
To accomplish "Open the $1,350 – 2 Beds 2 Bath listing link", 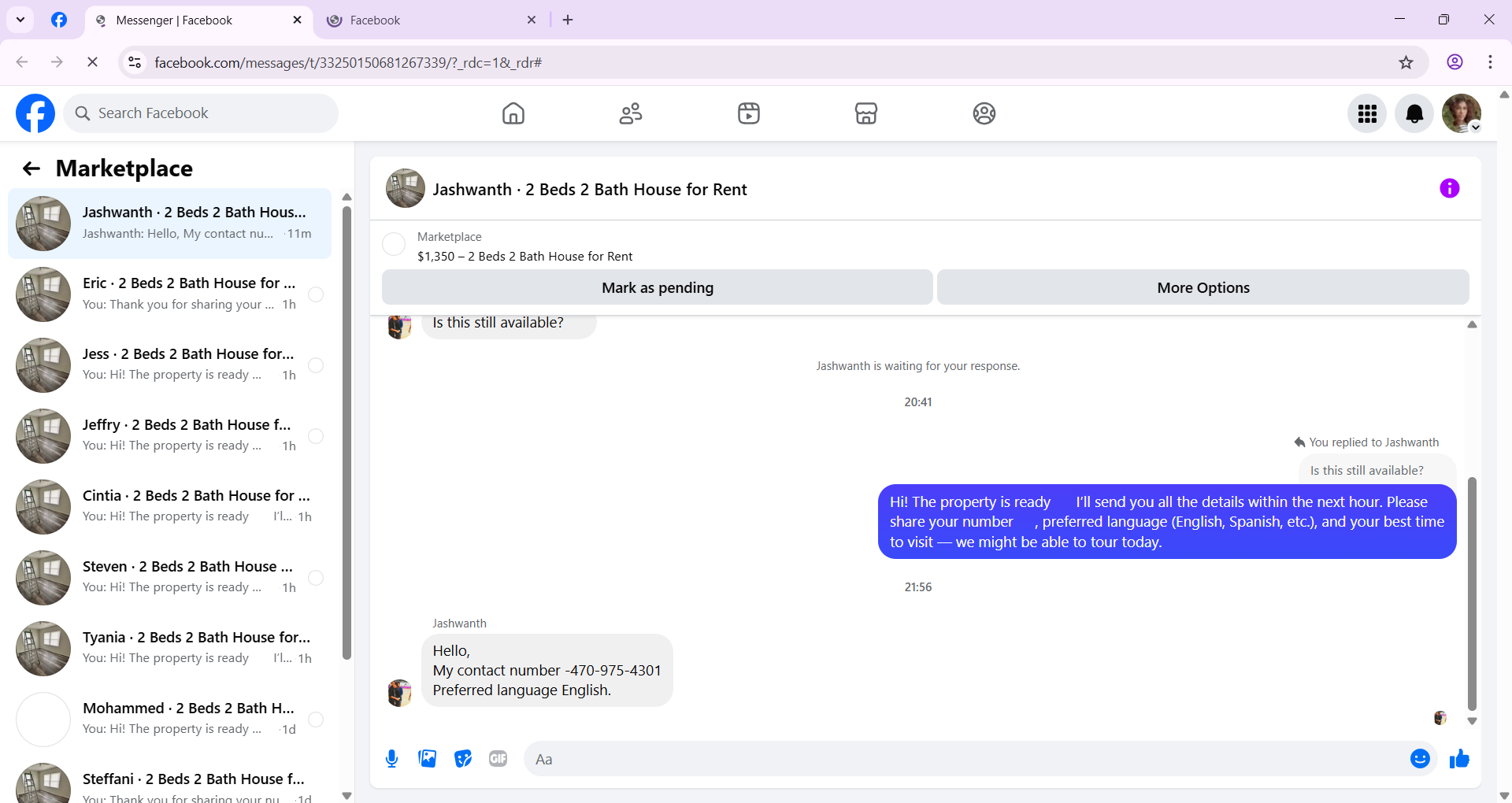I will [x=524, y=256].
